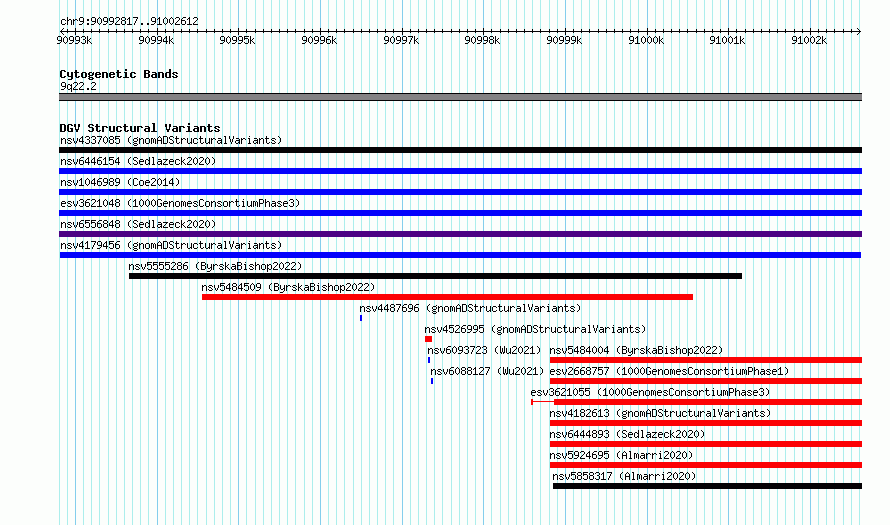Screen dimensions: 890x525
Task: Click the red nsv5924695 variant bar
Action: (x=706, y=465)
